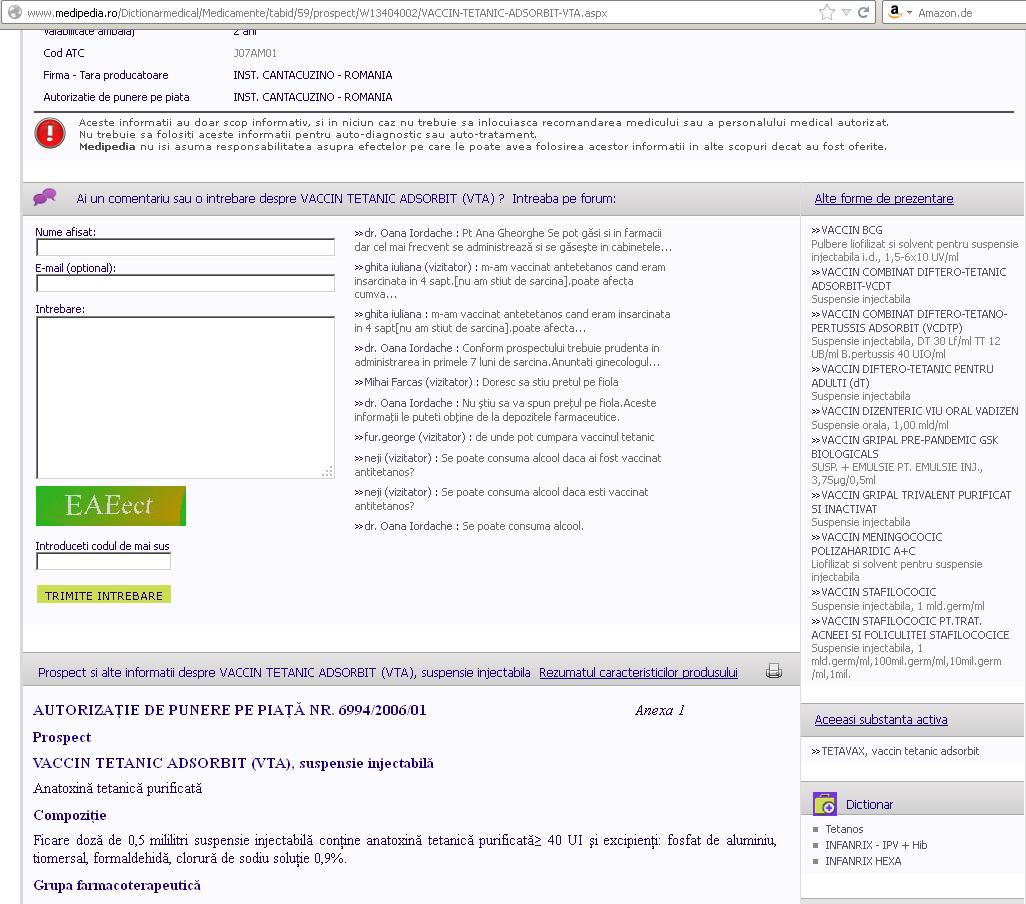Viewport: 1026px width, 904px height.
Task: Click the browser URL address text
Action: [317, 12]
